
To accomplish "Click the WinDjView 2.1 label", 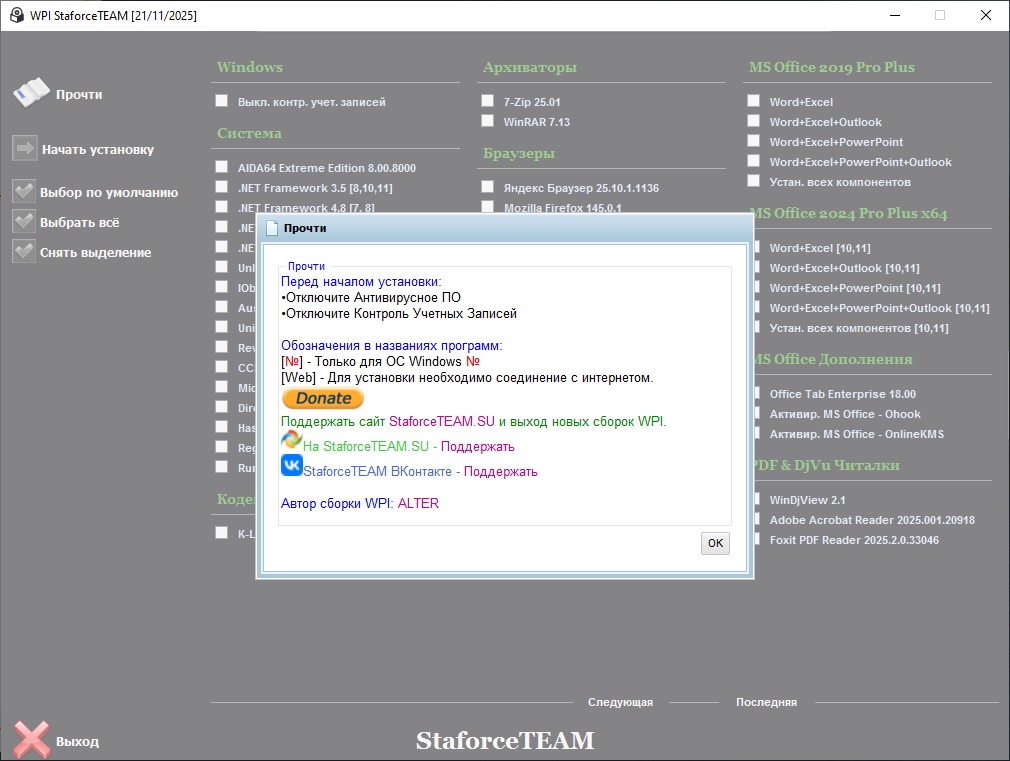I will (x=807, y=500).
